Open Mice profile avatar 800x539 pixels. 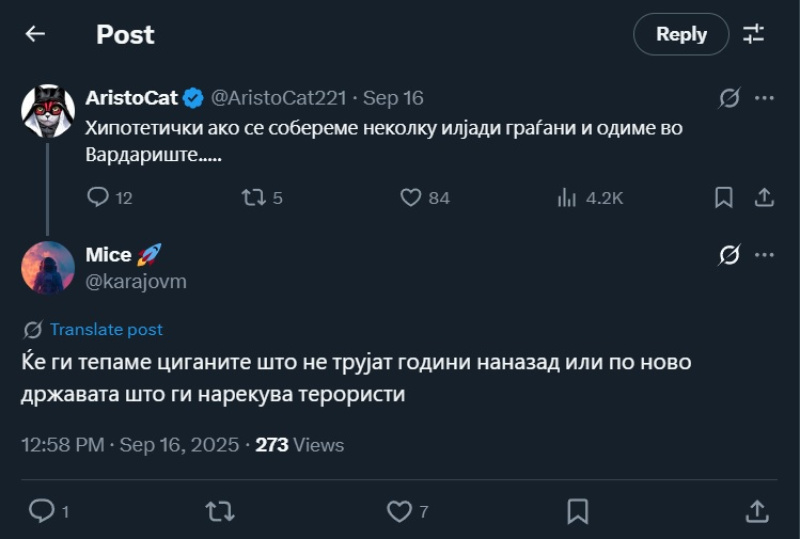click(48, 268)
